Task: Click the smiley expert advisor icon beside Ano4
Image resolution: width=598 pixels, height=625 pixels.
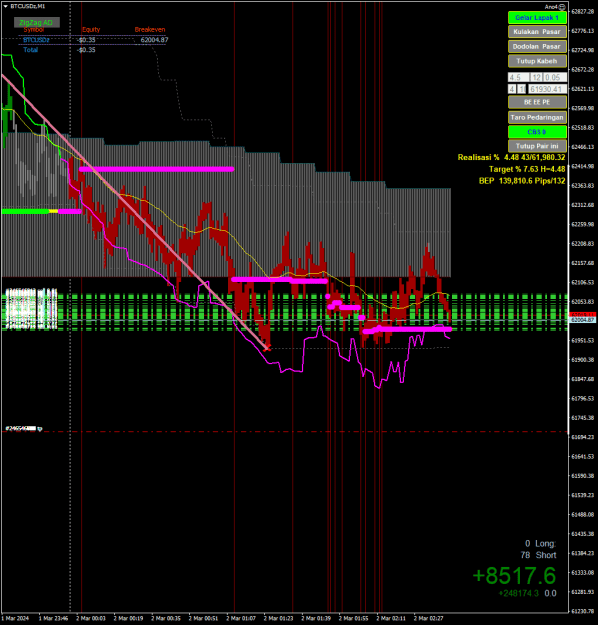Action: click(x=562, y=7)
